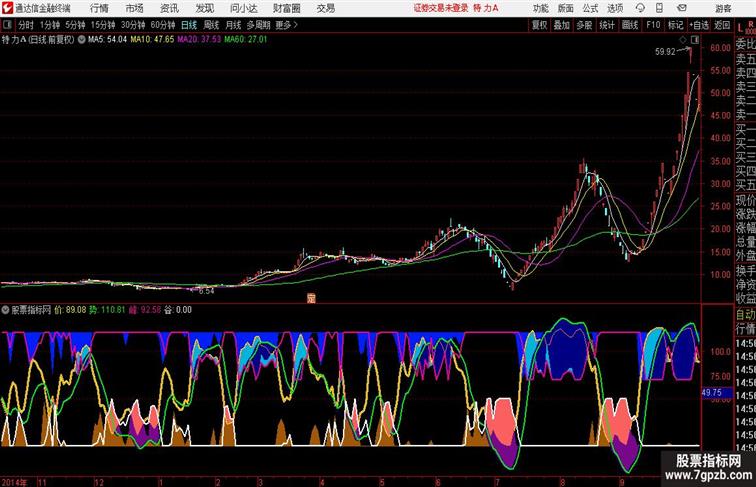This screenshot has width=756, height=487.
Task: Open the 发现 menu
Action: coord(204,8)
